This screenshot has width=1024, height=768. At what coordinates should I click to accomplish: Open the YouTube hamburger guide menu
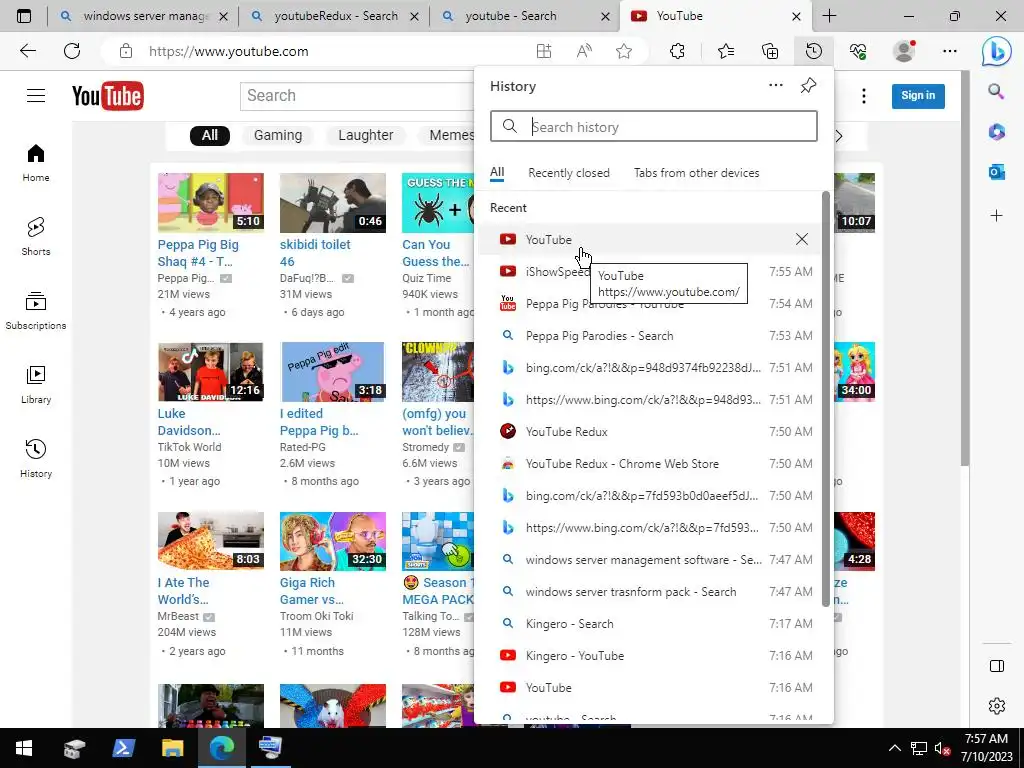(36, 95)
